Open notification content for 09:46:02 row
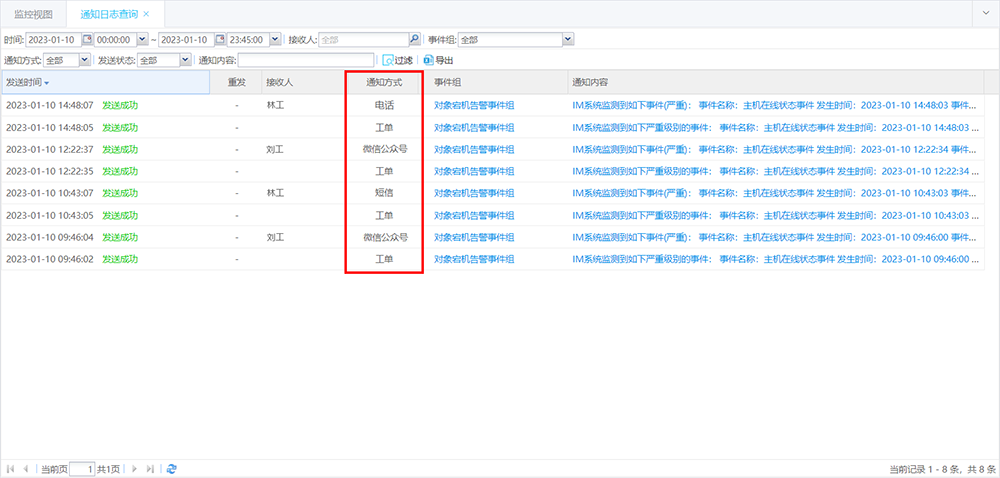 tap(775, 259)
